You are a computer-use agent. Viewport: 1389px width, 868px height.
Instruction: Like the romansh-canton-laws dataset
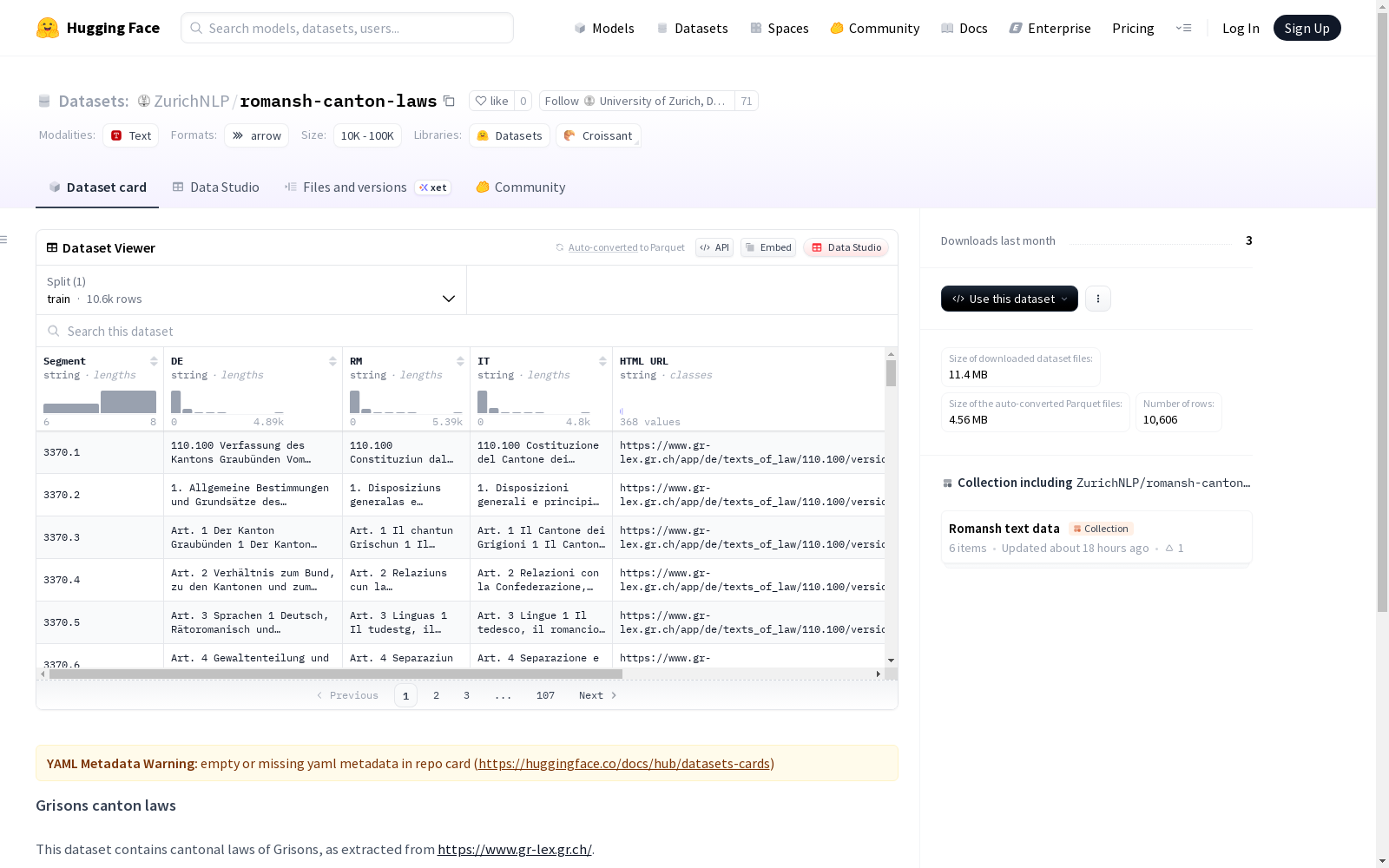491,101
